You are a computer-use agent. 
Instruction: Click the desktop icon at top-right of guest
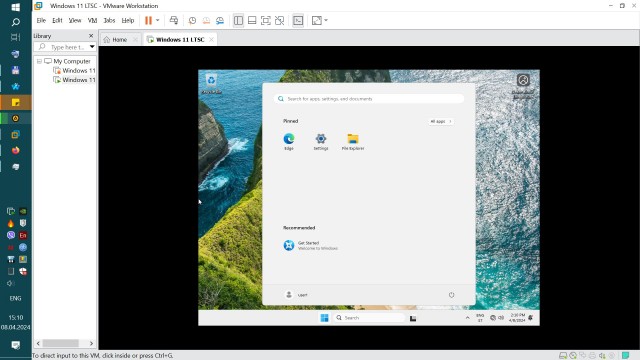523,86
